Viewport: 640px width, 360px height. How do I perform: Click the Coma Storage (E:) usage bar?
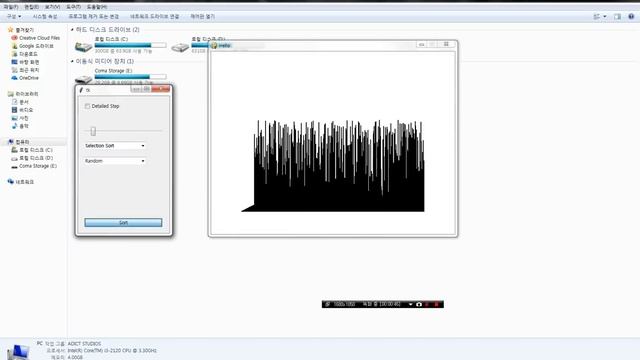(130, 77)
